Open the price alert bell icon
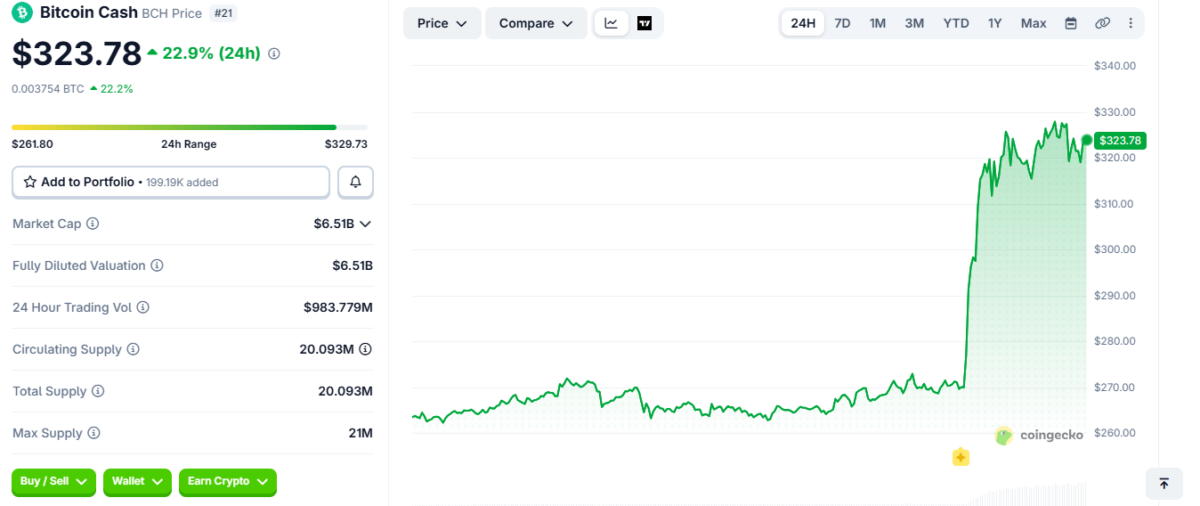 pyautogui.click(x=355, y=182)
